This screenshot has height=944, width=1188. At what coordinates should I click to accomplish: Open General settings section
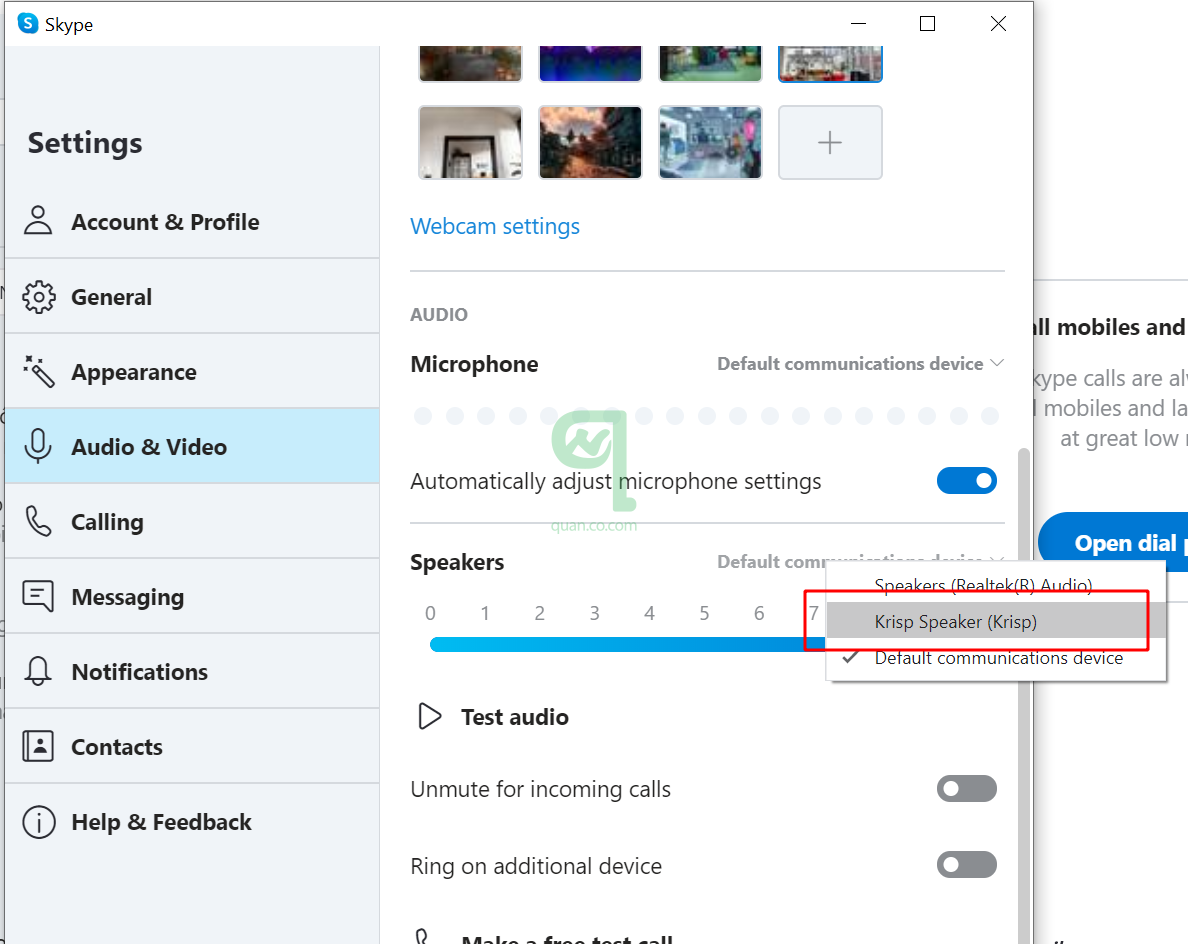point(192,296)
